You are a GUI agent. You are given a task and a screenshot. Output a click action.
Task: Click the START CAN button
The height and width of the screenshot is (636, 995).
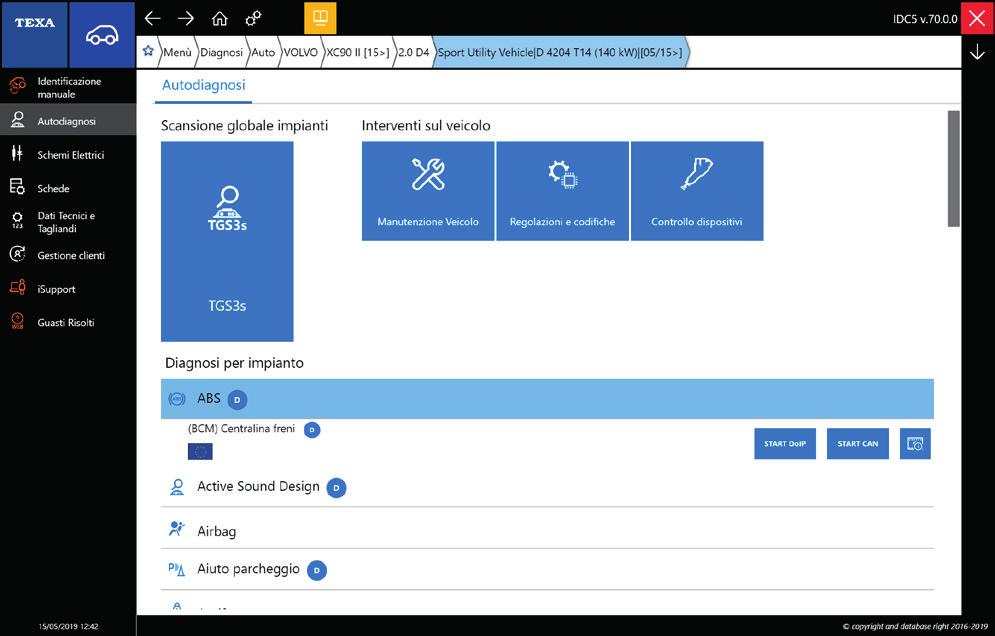point(858,444)
